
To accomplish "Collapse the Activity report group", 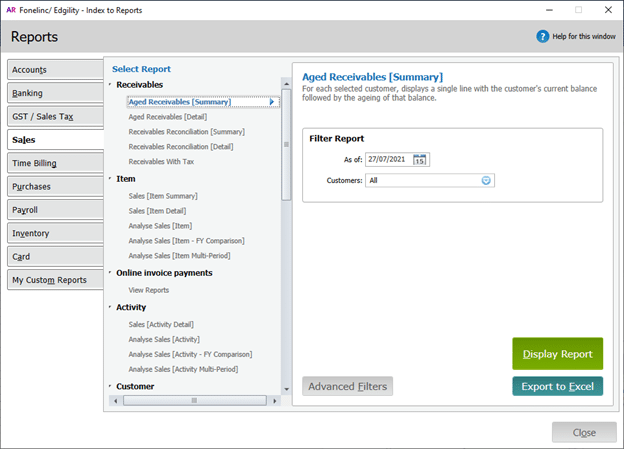I will (x=109, y=308).
